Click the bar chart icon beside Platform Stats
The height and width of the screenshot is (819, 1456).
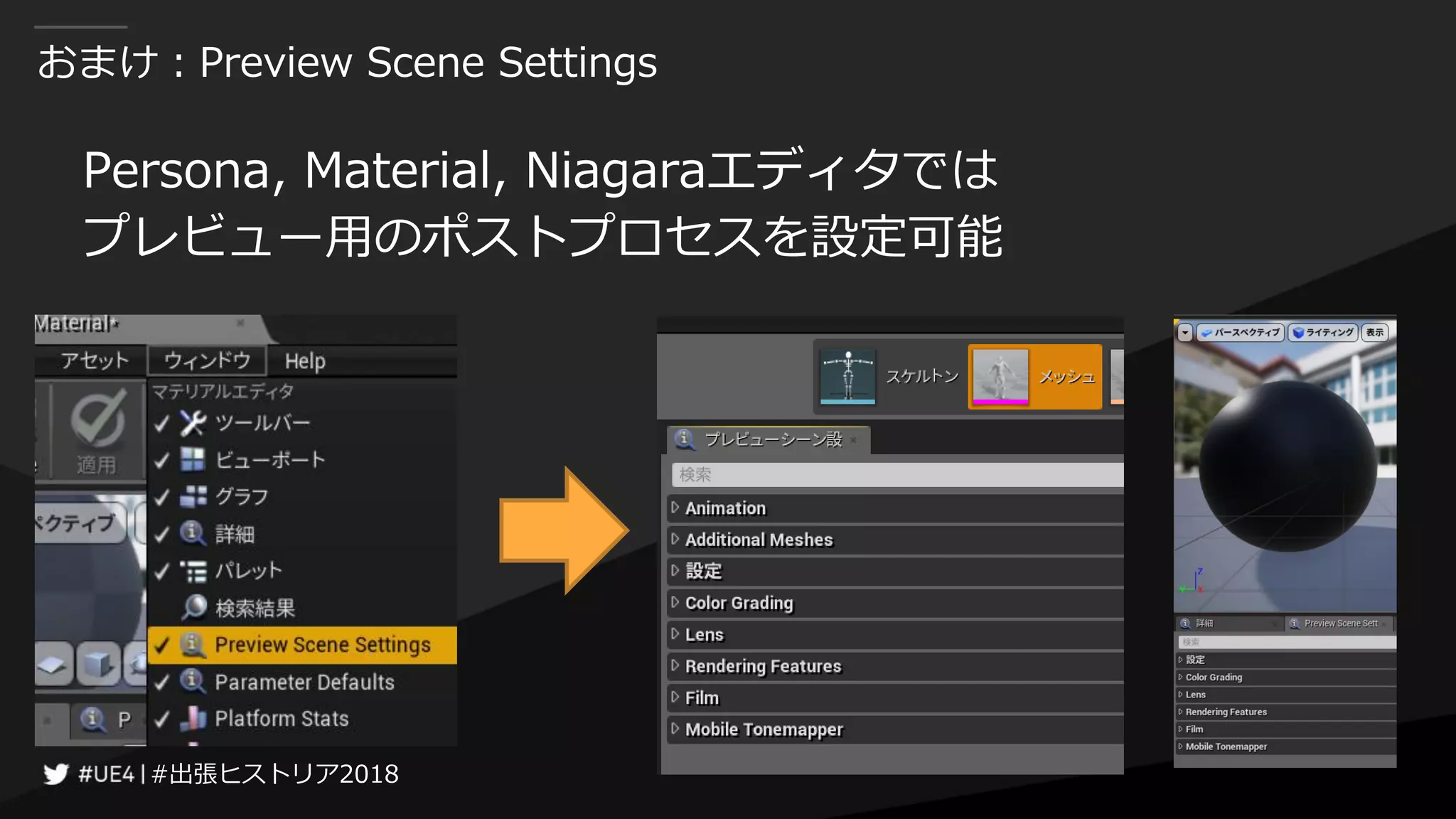pos(193,719)
